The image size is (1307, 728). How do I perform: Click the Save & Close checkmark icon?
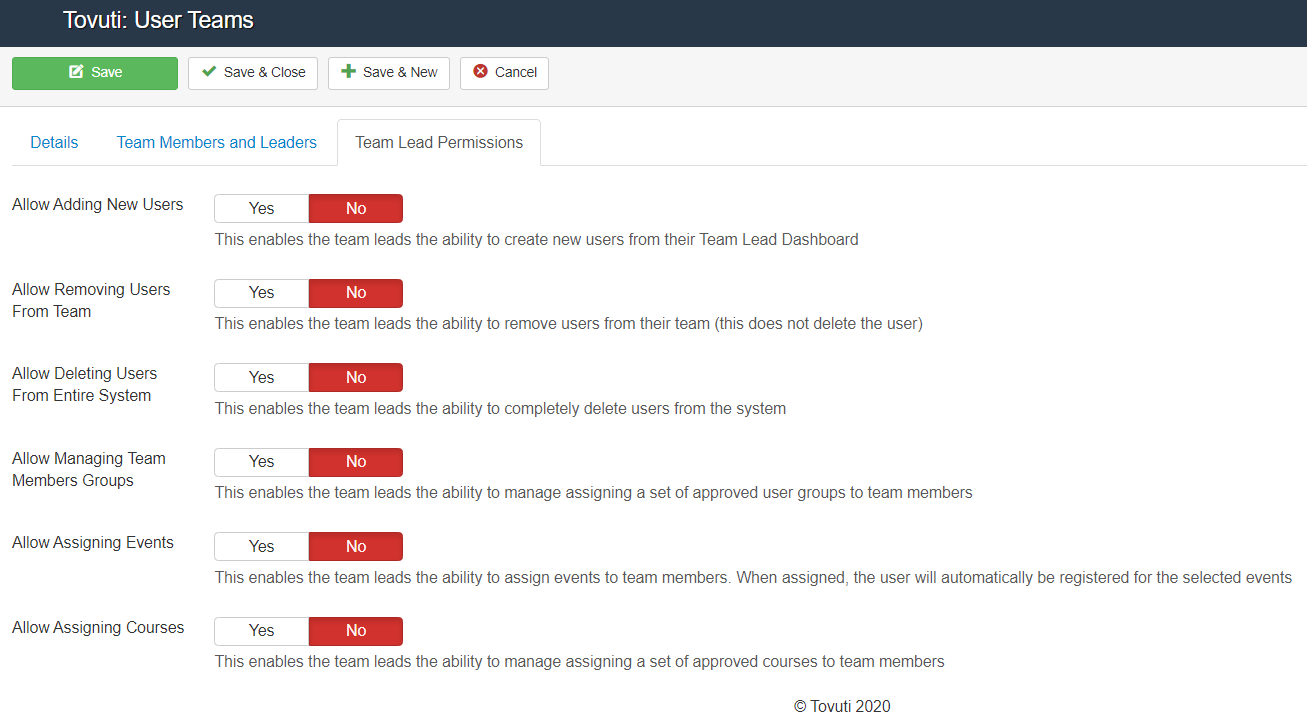(209, 72)
